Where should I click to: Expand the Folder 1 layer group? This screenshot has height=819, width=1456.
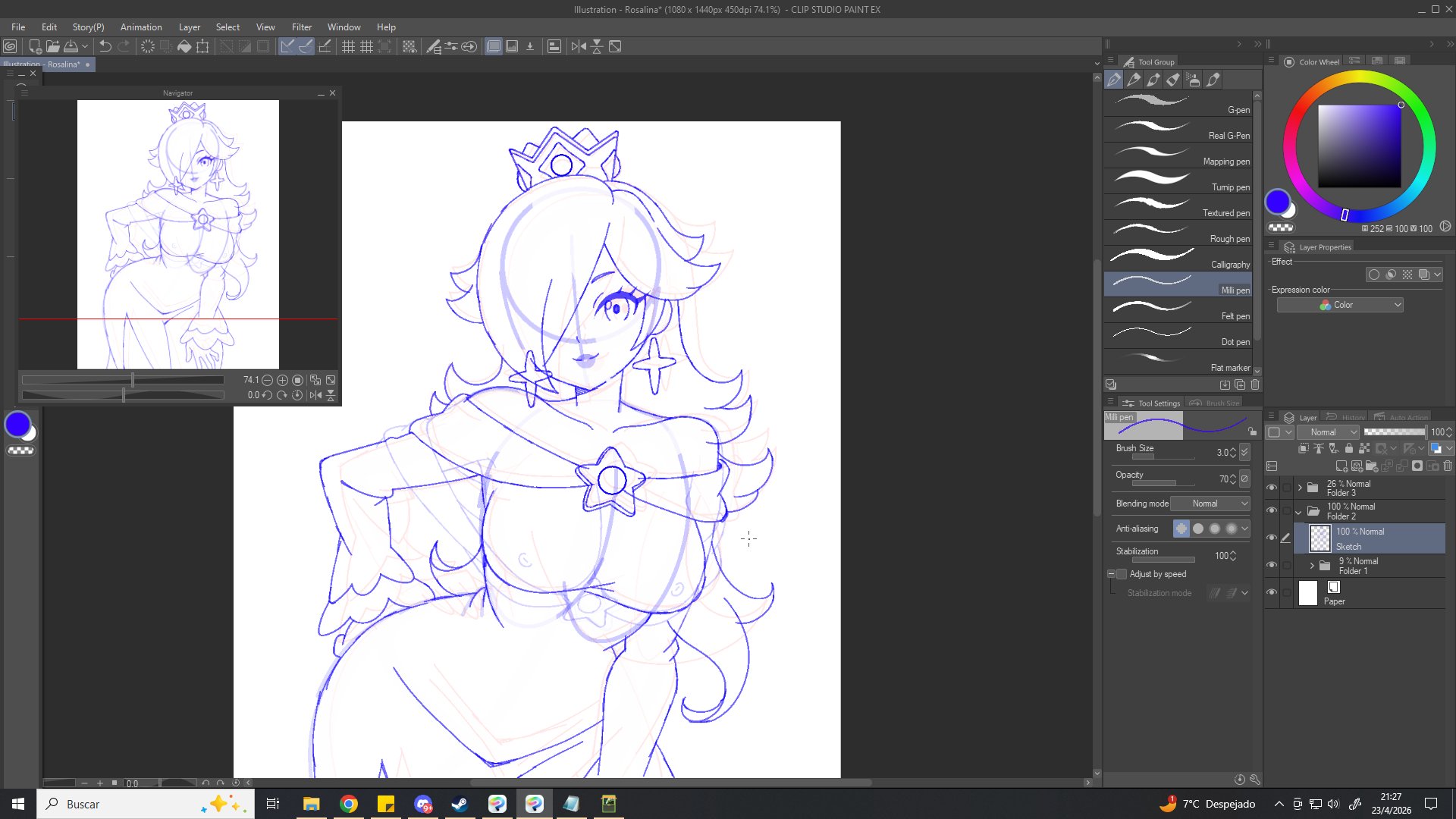click(1312, 566)
